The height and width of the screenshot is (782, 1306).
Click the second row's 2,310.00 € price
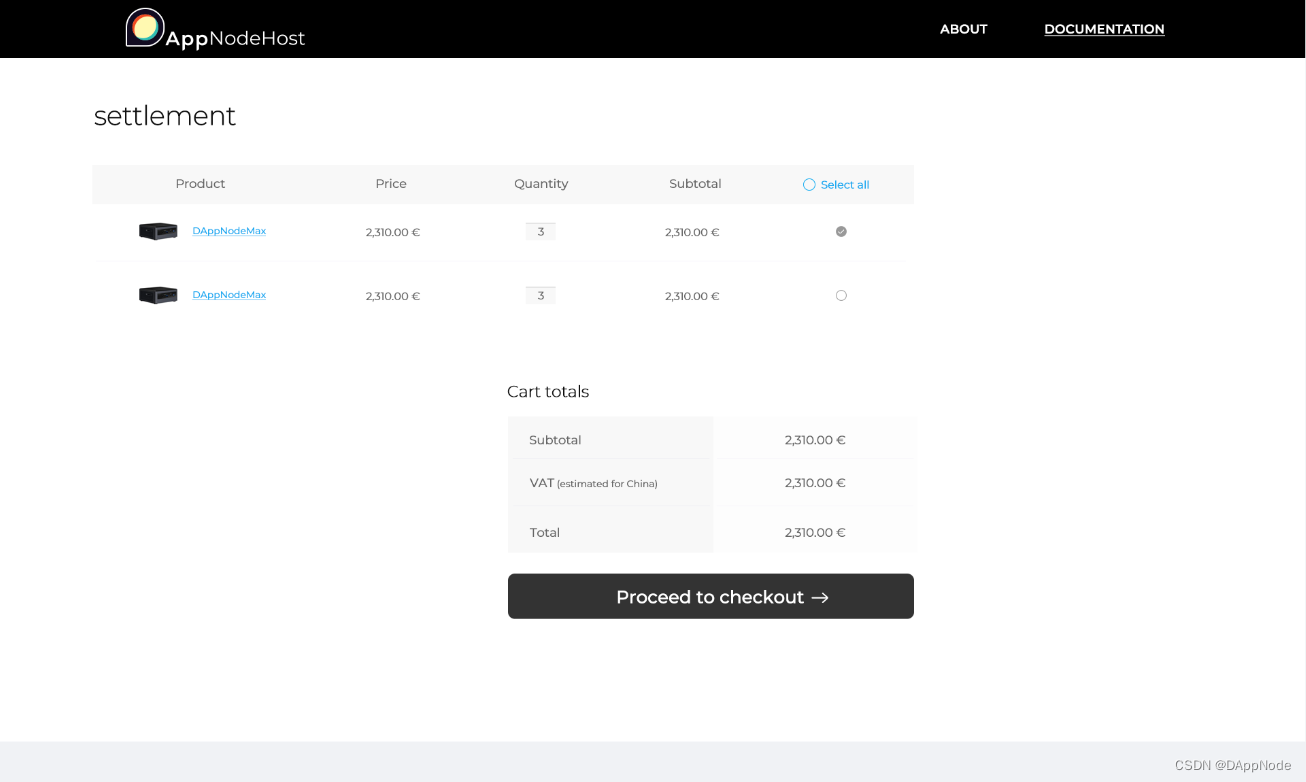pyautogui.click(x=393, y=296)
